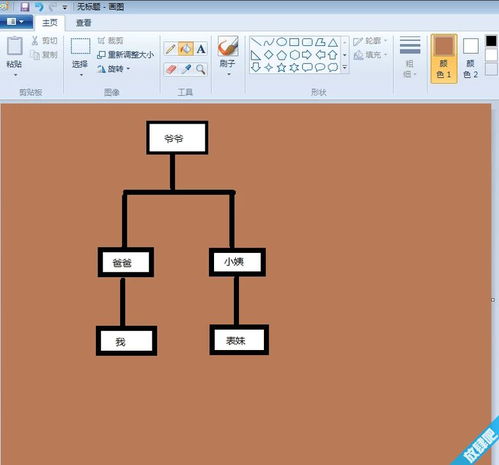Switch to the Home (主页) tab
The height and width of the screenshot is (465, 499).
50,23
